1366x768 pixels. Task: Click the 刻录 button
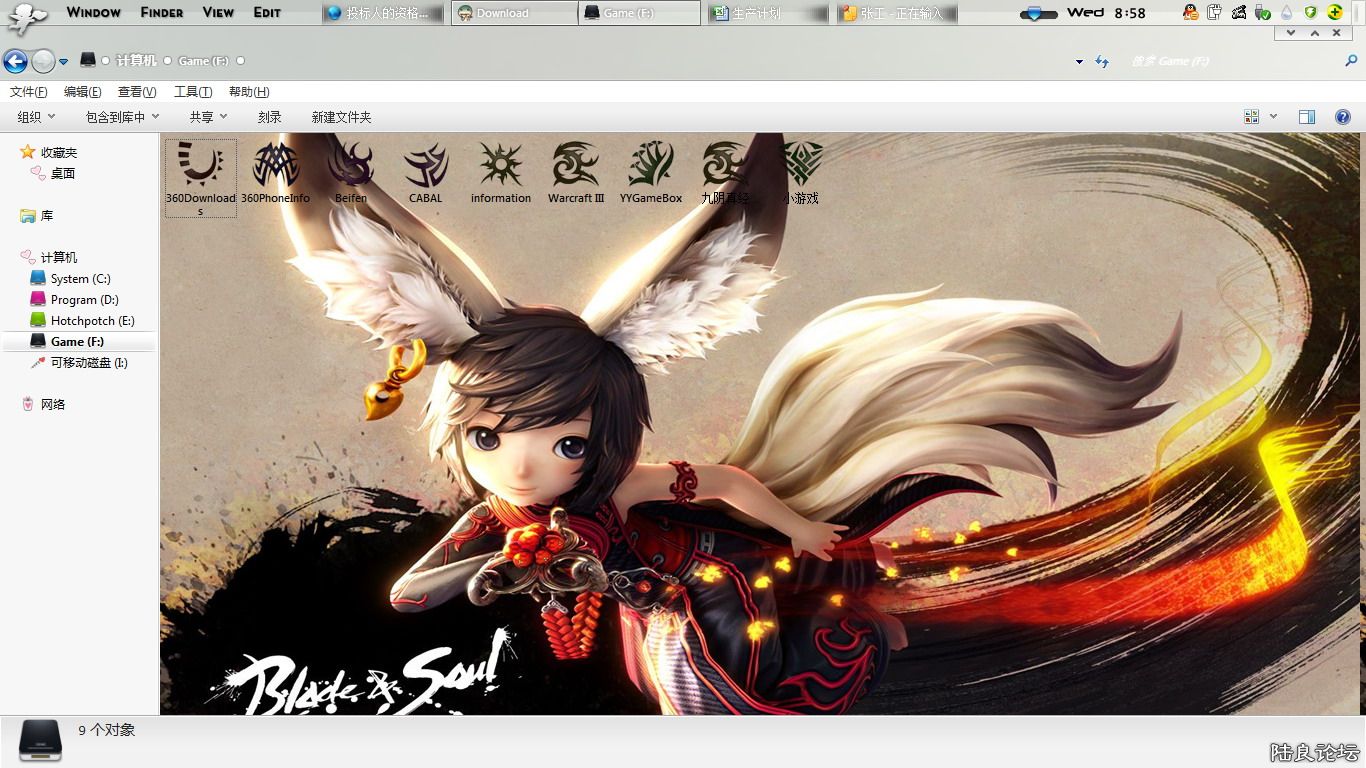pos(269,117)
